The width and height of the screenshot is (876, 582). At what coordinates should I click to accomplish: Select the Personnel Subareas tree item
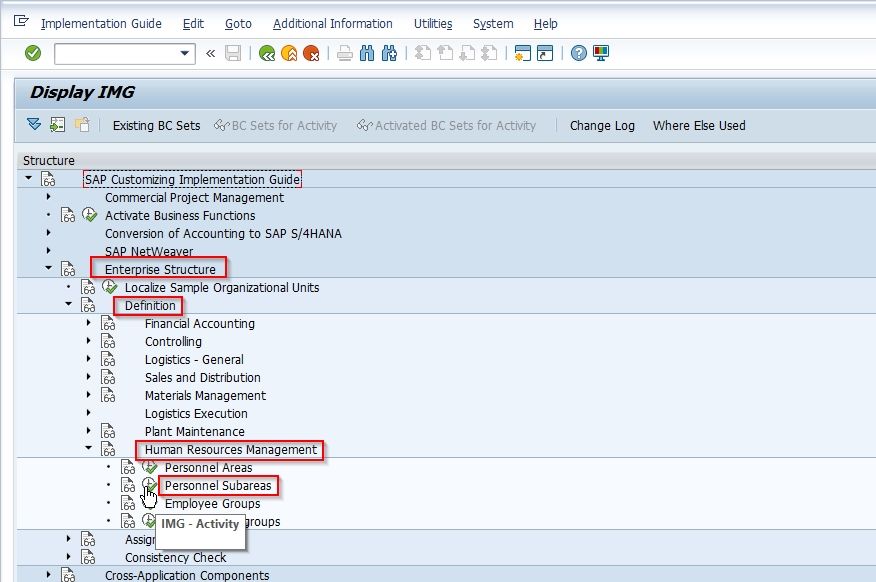[218, 486]
